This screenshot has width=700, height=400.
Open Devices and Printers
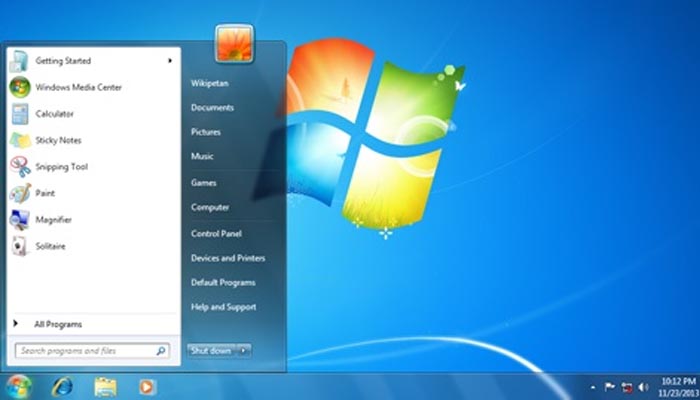point(228,258)
